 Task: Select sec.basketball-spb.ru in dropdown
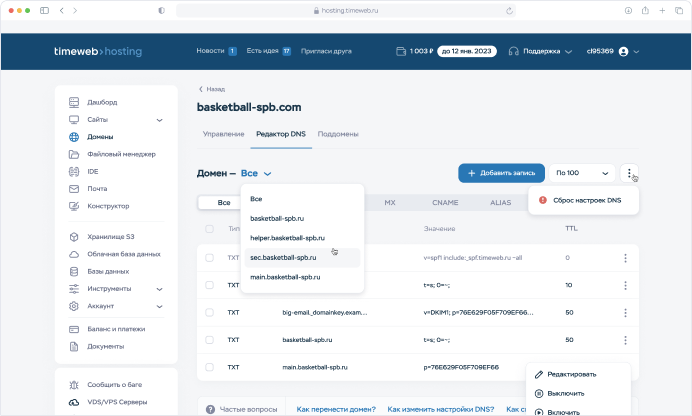pyautogui.click(x=302, y=258)
